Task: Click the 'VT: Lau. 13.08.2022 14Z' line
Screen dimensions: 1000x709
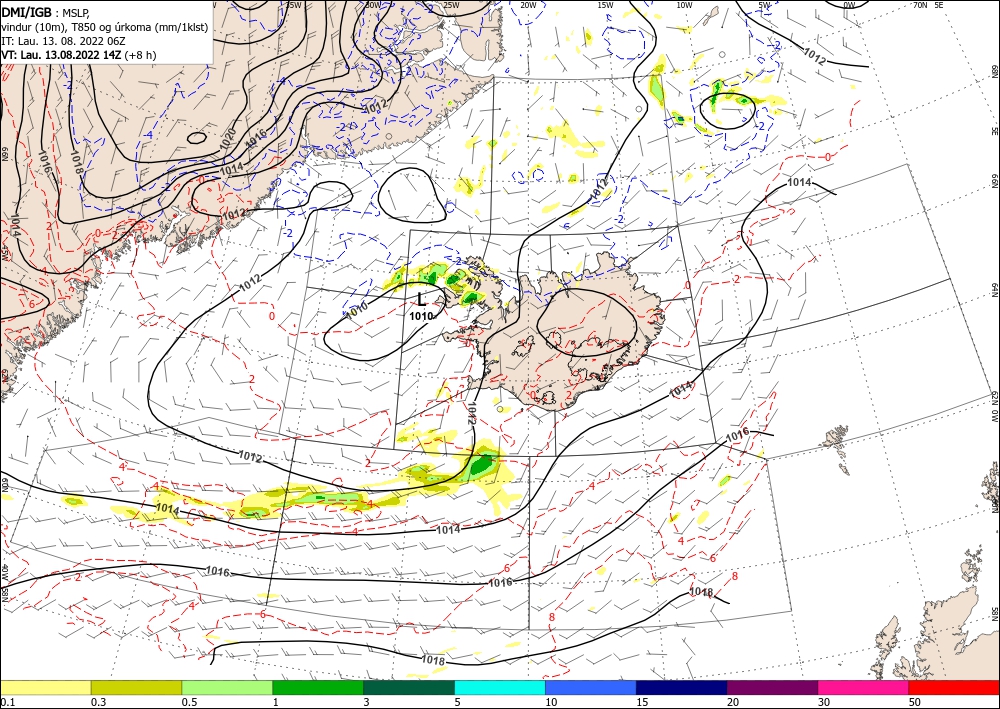Action: [x=61, y=55]
